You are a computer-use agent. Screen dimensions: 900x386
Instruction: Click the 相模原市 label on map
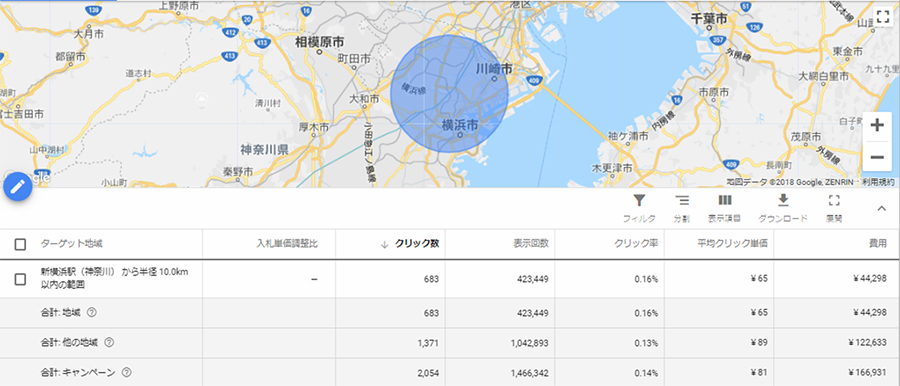click(x=320, y=43)
